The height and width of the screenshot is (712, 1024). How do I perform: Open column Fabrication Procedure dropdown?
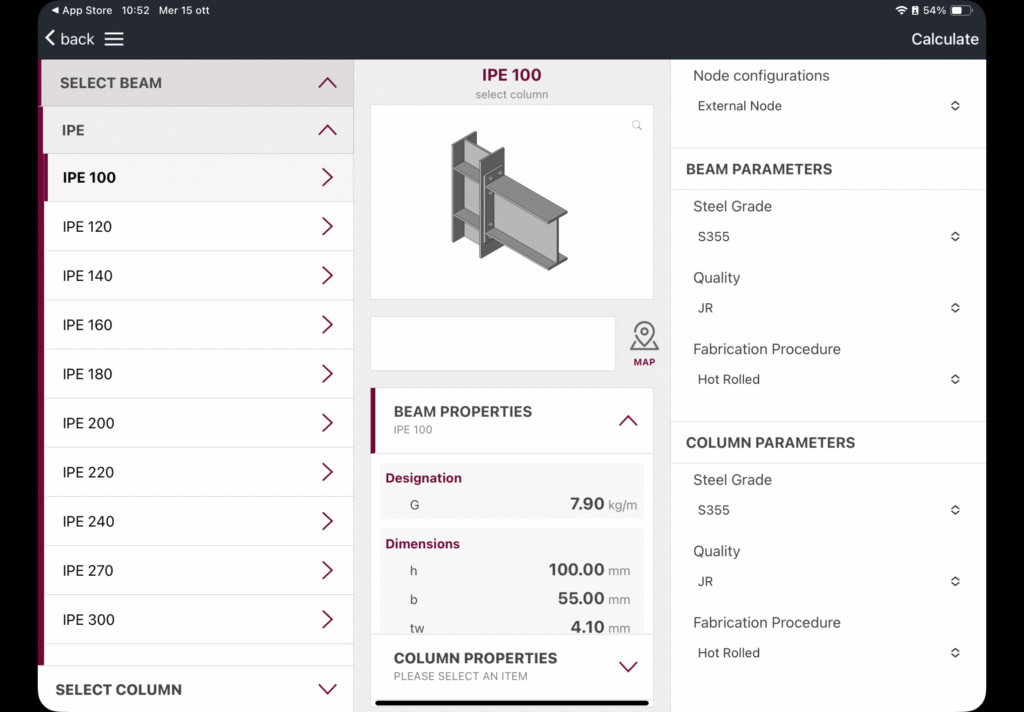pos(828,653)
